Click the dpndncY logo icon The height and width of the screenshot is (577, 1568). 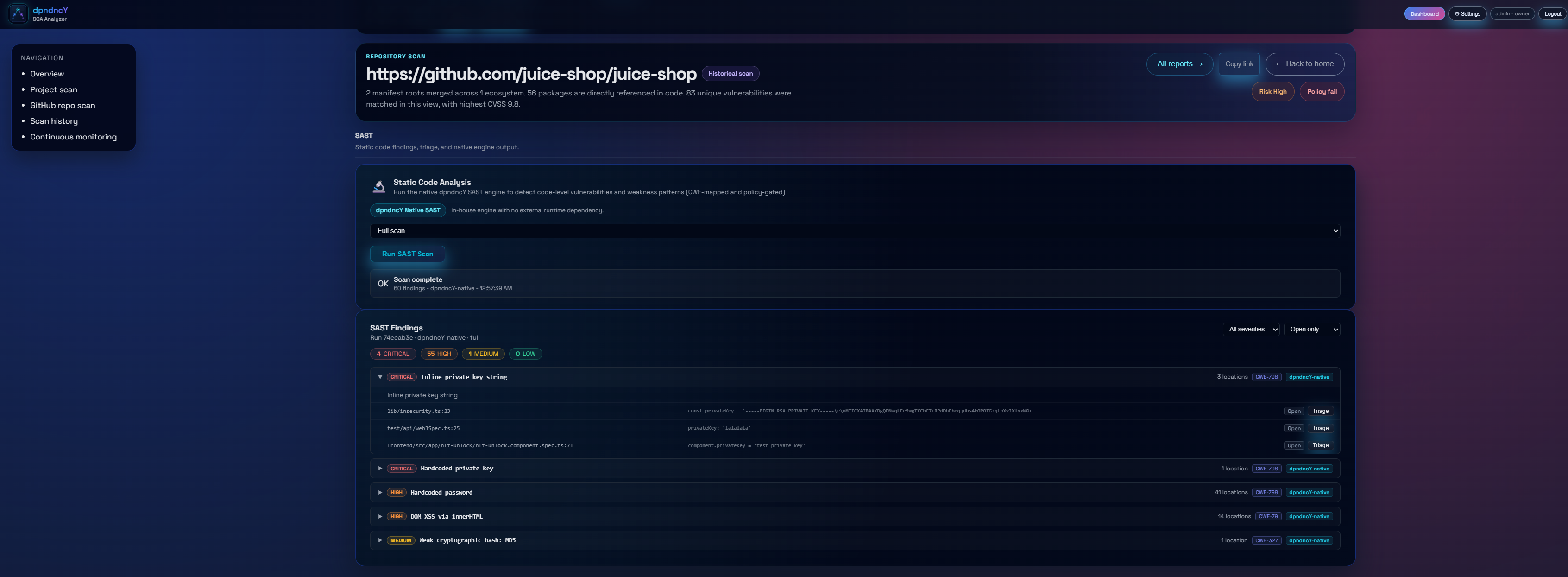click(18, 13)
